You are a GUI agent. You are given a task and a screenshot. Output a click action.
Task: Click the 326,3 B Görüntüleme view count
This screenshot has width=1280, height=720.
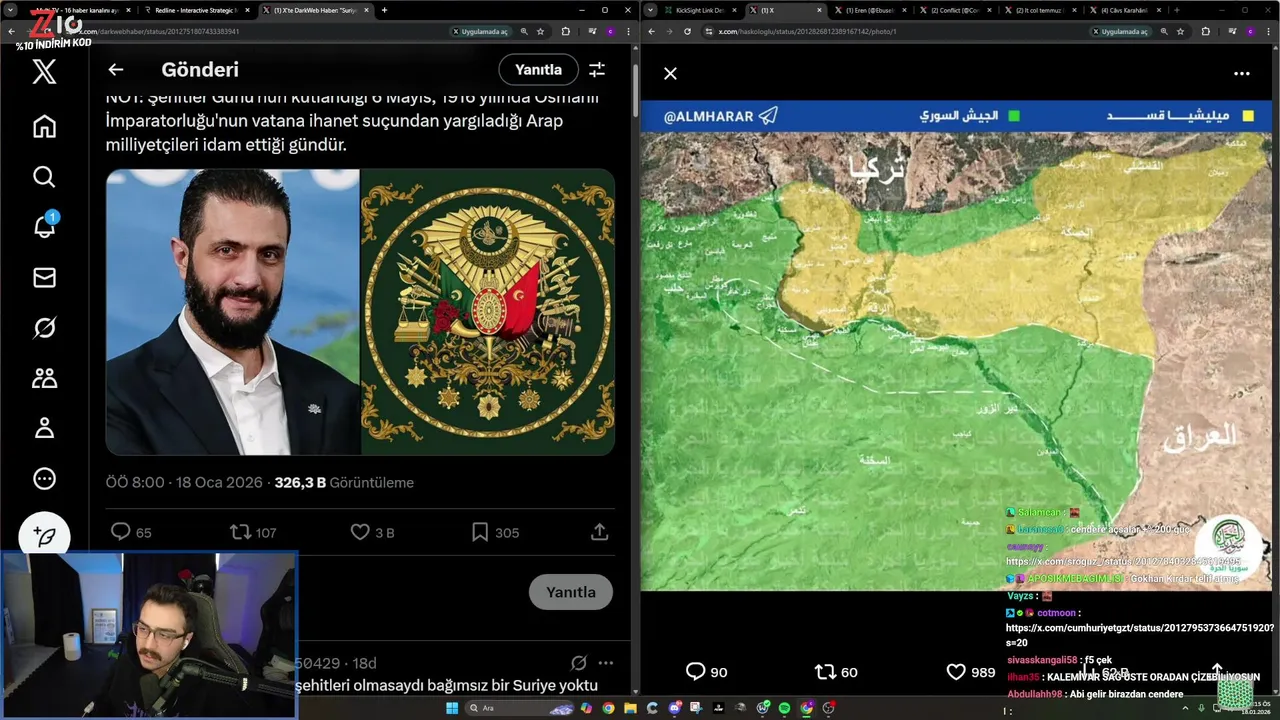coord(344,482)
